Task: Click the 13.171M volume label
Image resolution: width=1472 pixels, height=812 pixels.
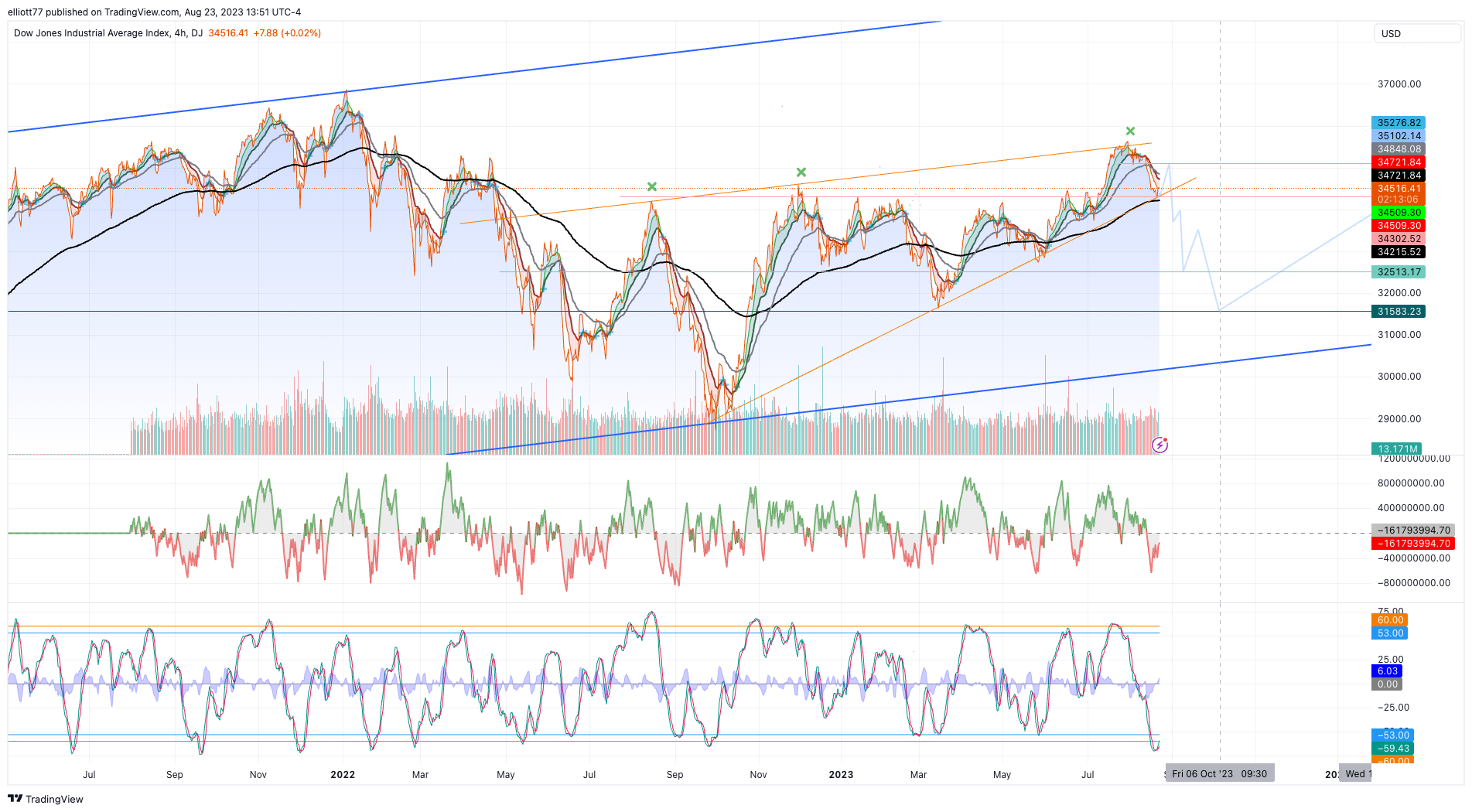Action: coord(1397,449)
